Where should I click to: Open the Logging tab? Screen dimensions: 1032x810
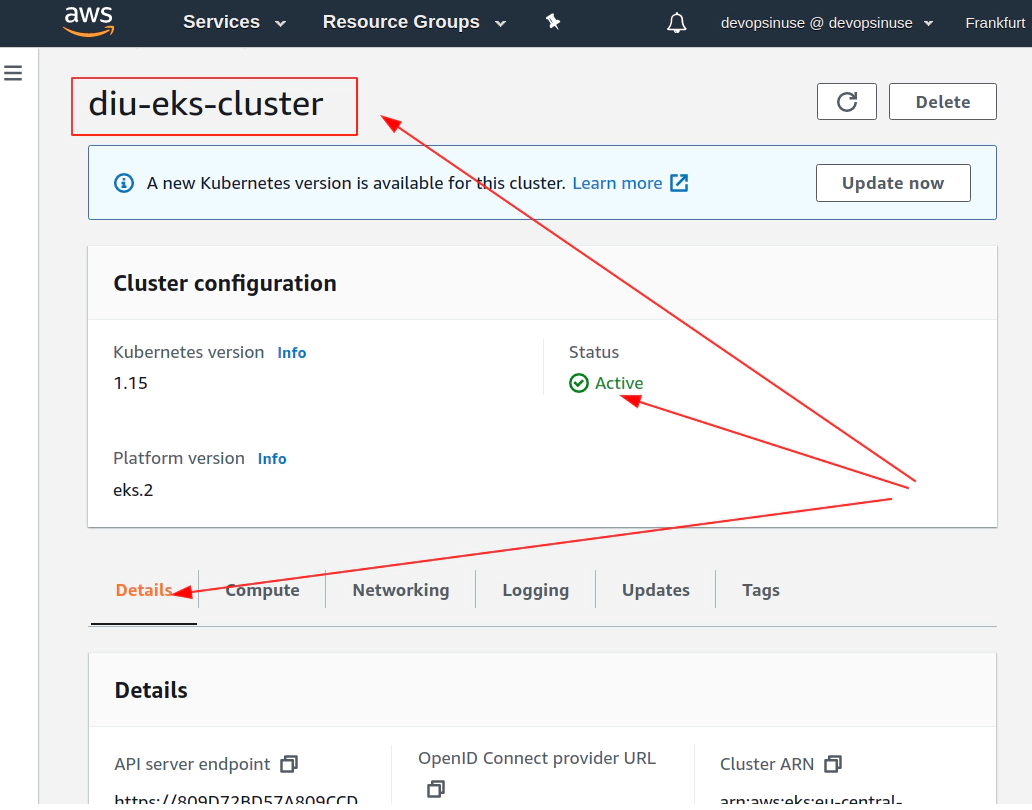536,590
